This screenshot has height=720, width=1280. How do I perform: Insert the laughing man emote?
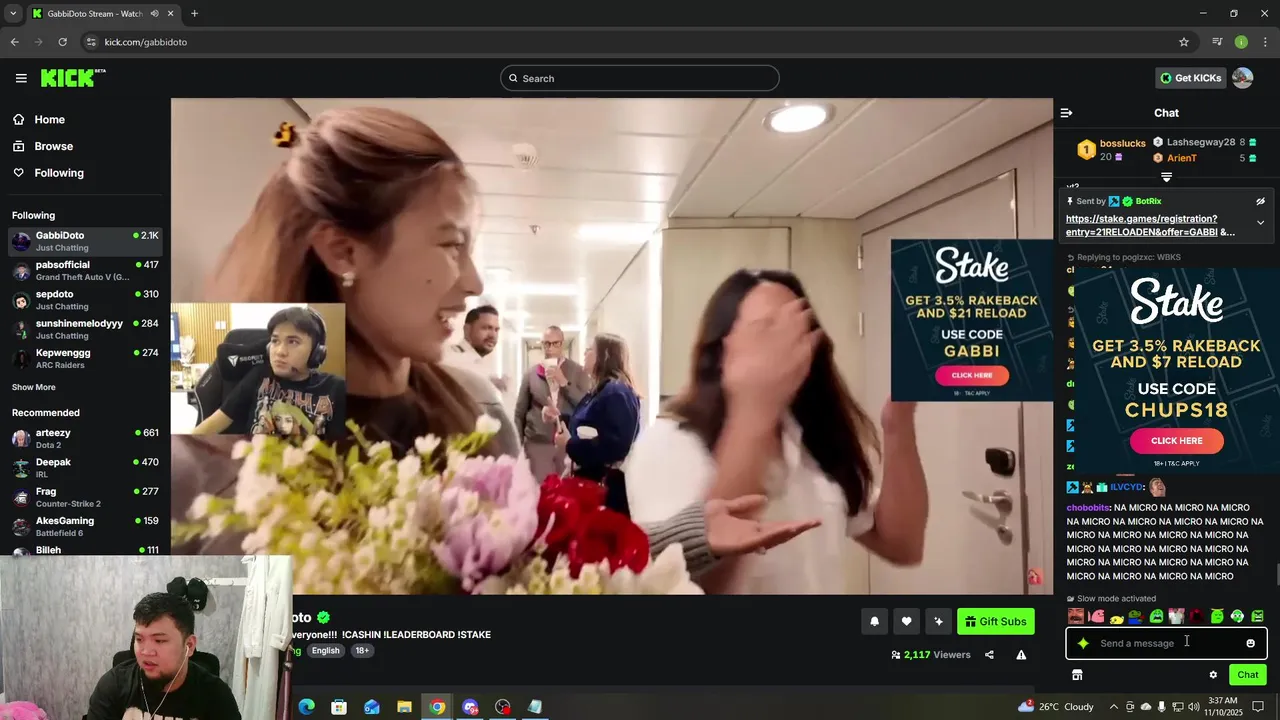pyautogui.click(x=1076, y=616)
